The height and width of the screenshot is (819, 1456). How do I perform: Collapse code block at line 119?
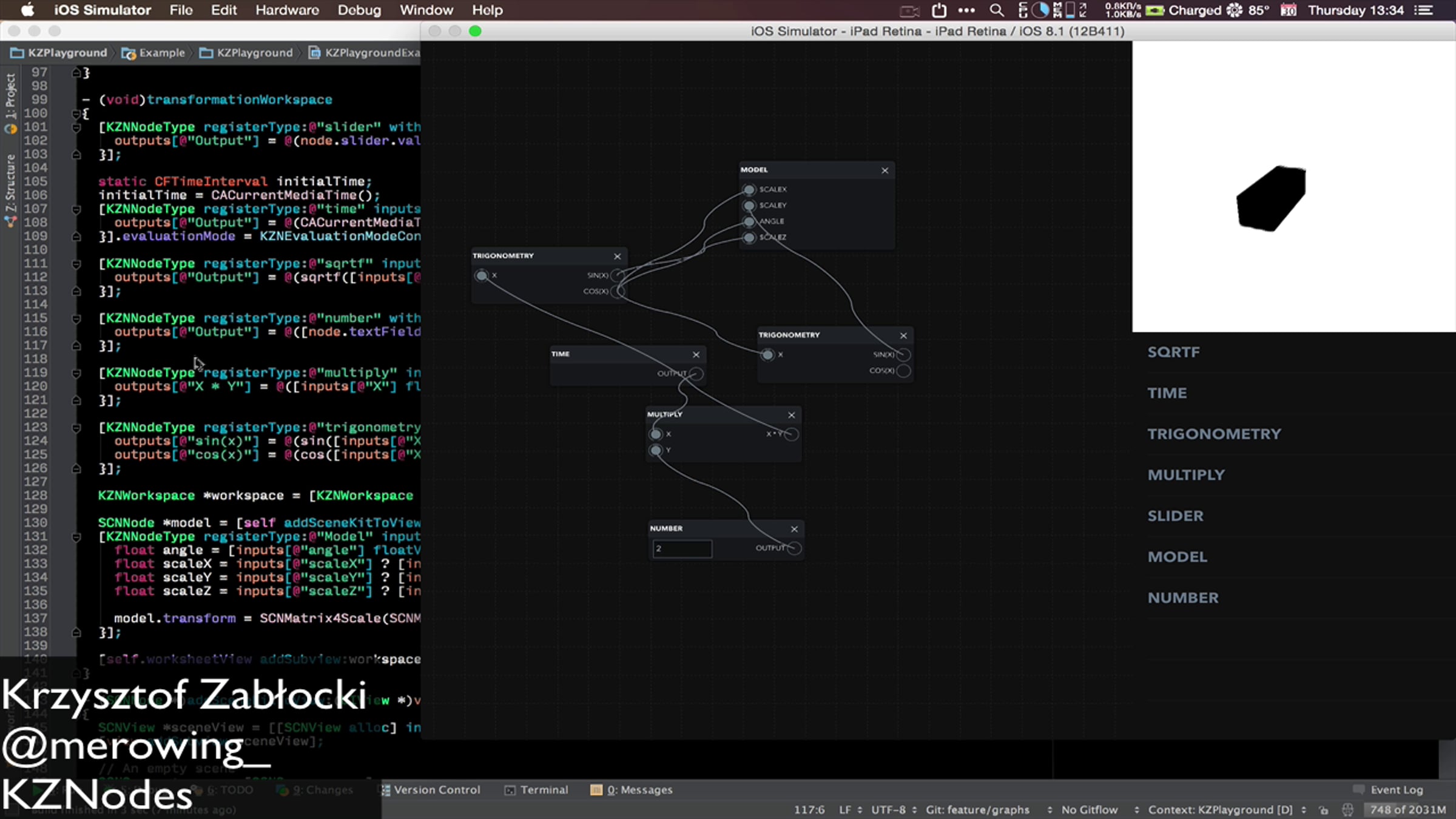pyautogui.click(x=76, y=373)
